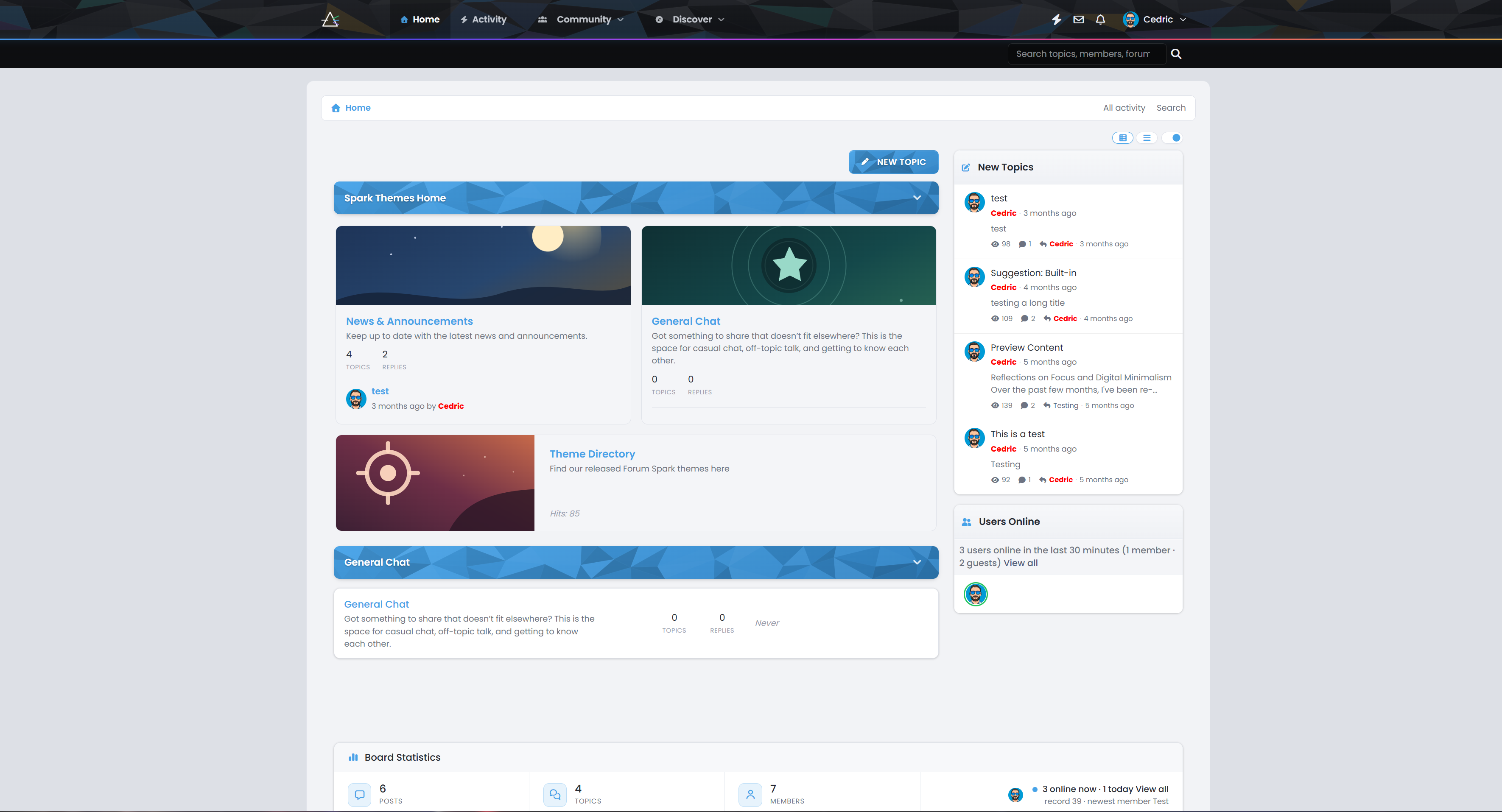Screen dimensions: 1502x812
Task: Open the Search link in breadcrumb bar
Action: [1171, 108]
